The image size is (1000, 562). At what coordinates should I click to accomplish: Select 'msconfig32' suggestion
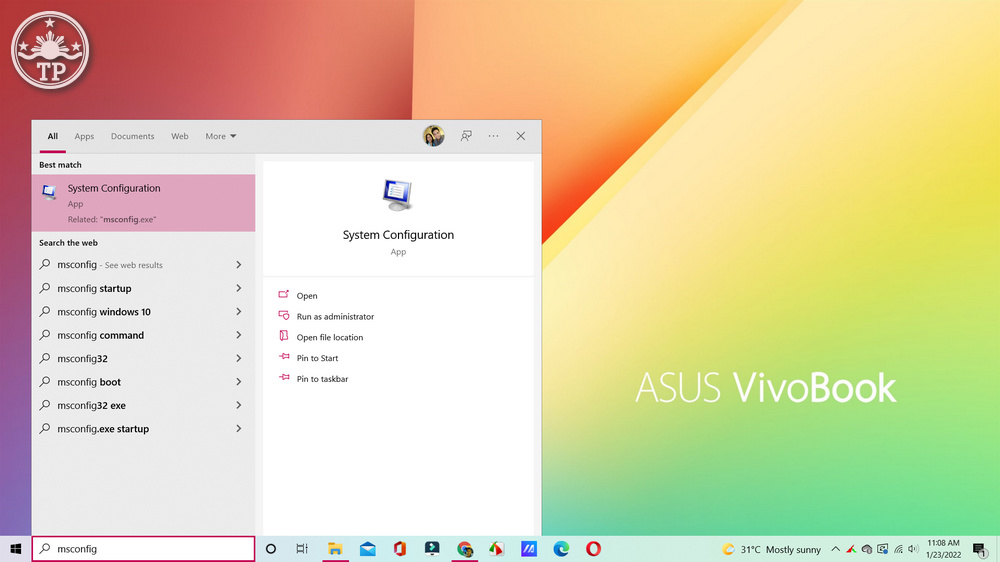[x=143, y=359]
